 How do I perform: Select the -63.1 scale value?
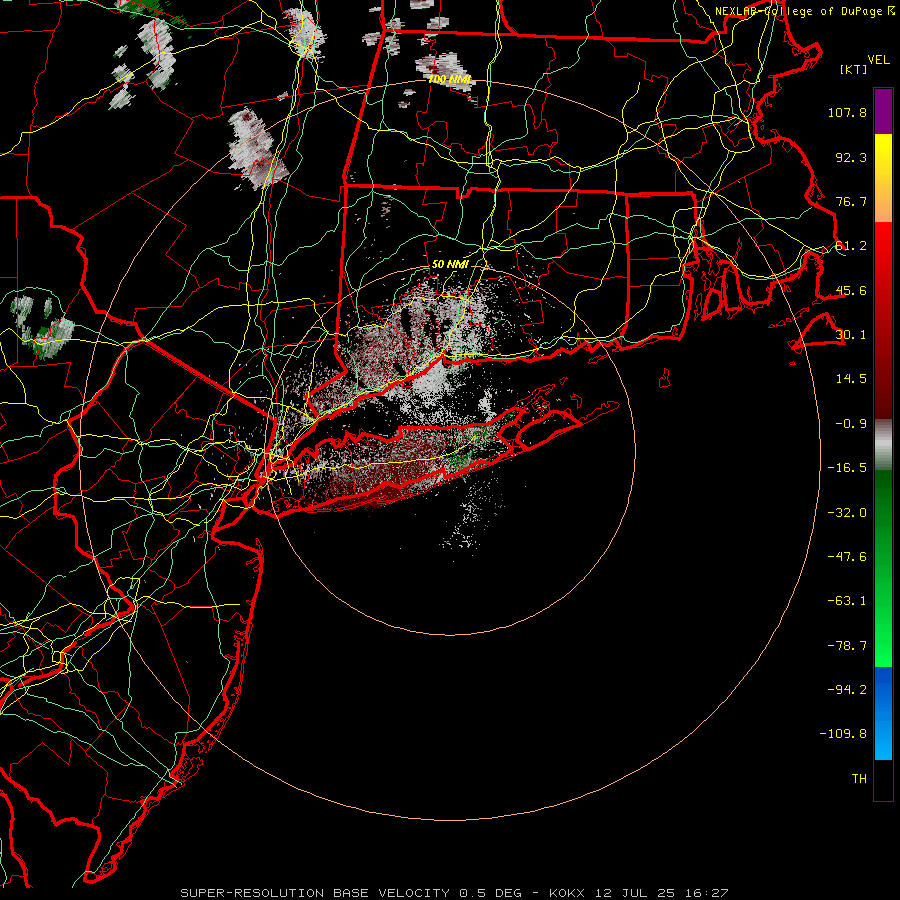847,601
